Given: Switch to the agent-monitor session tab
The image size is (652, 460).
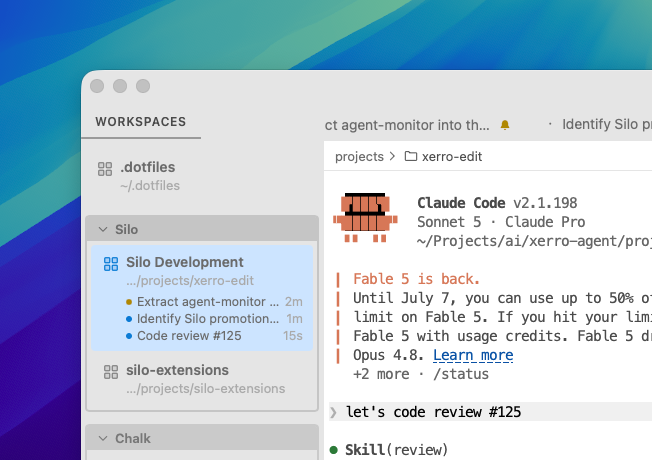Looking at the screenshot, I should [x=407, y=125].
